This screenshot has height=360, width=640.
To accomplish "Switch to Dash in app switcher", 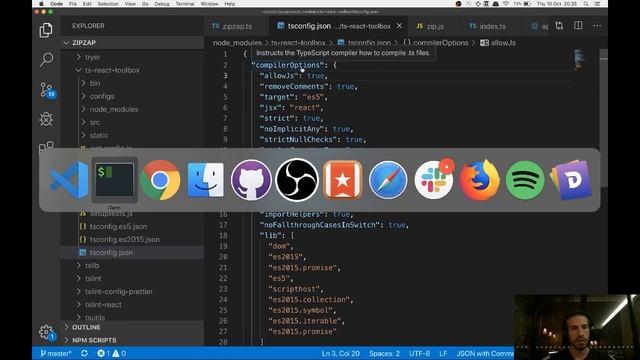I will point(571,180).
